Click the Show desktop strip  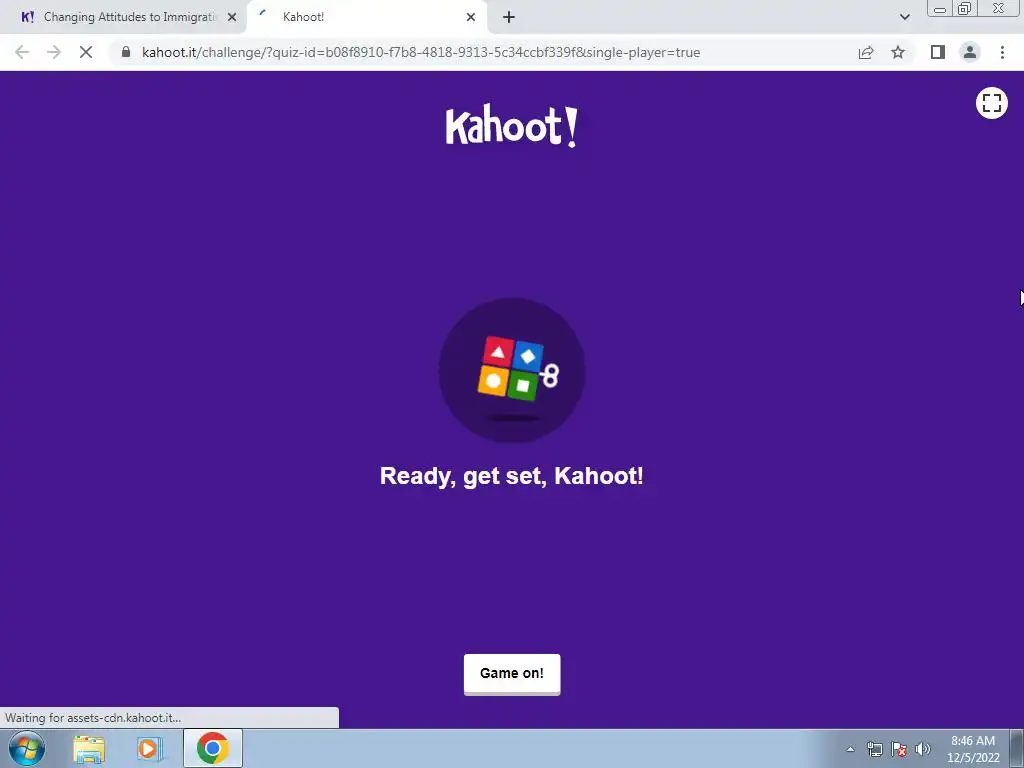(x=1017, y=748)
